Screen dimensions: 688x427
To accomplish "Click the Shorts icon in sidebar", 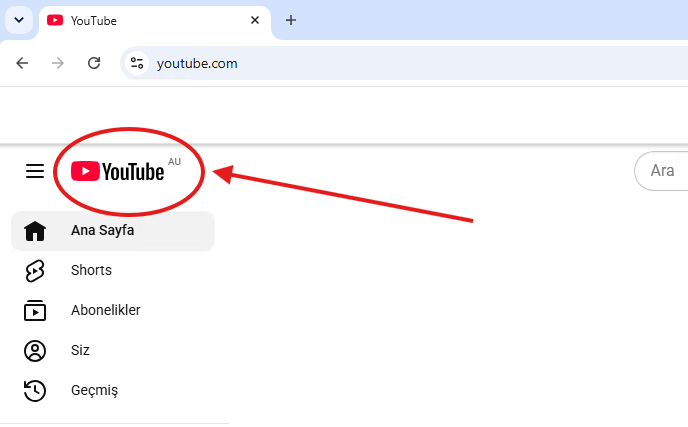I will (35, 271).
